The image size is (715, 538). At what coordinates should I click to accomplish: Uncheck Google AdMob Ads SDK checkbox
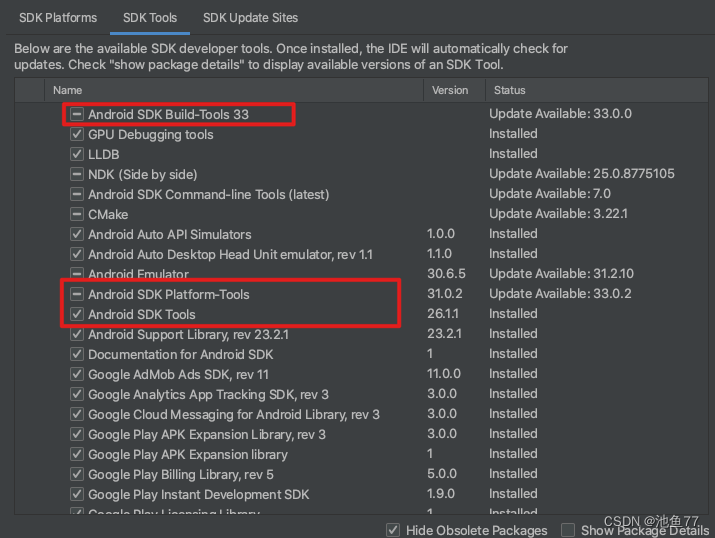(77, 374)
